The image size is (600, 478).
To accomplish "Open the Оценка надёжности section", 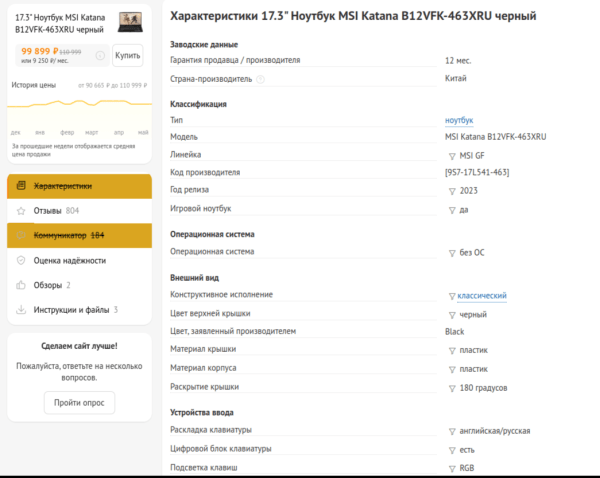I will tap(80, 261).
